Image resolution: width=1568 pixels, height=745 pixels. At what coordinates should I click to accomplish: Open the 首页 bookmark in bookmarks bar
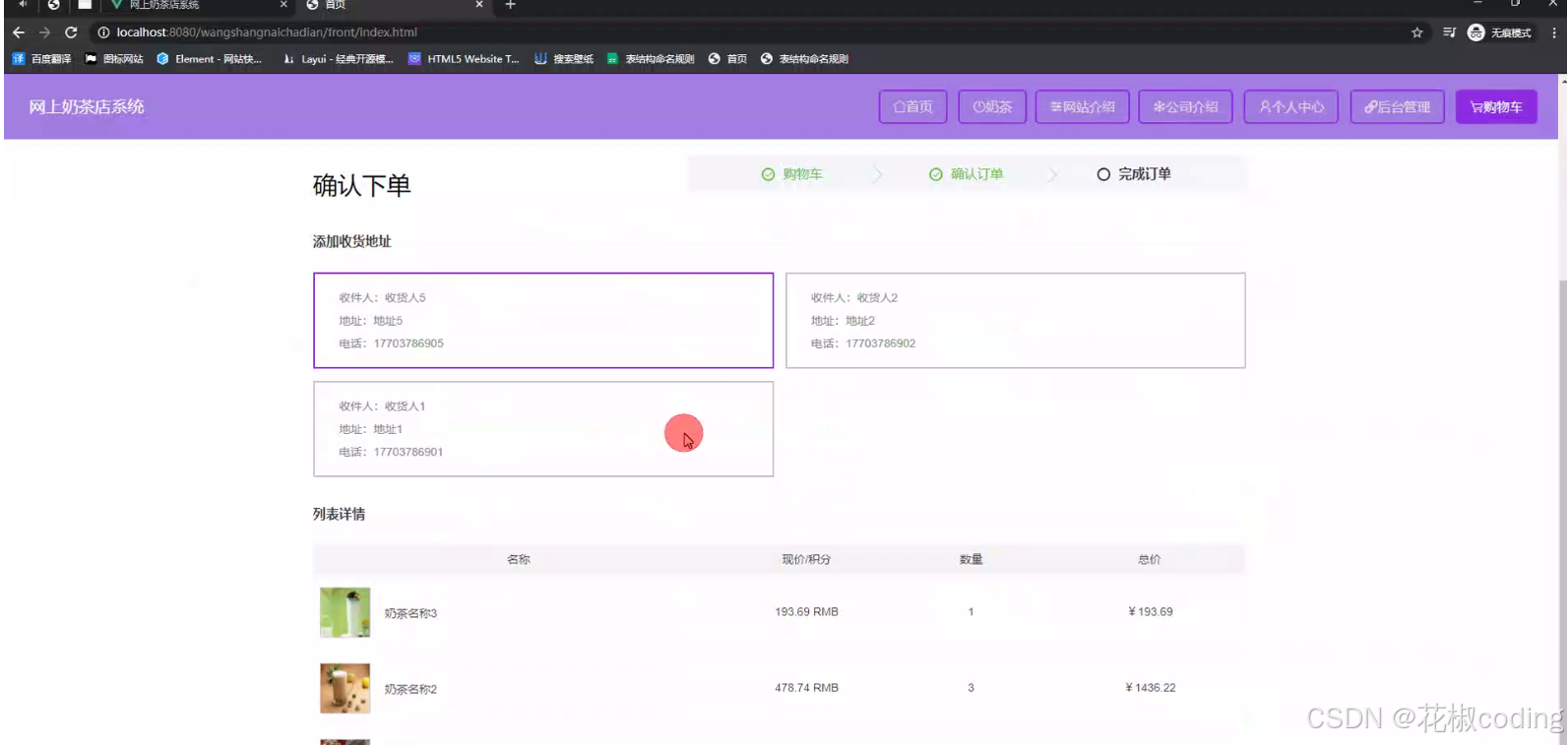click(x=727, y=59)
